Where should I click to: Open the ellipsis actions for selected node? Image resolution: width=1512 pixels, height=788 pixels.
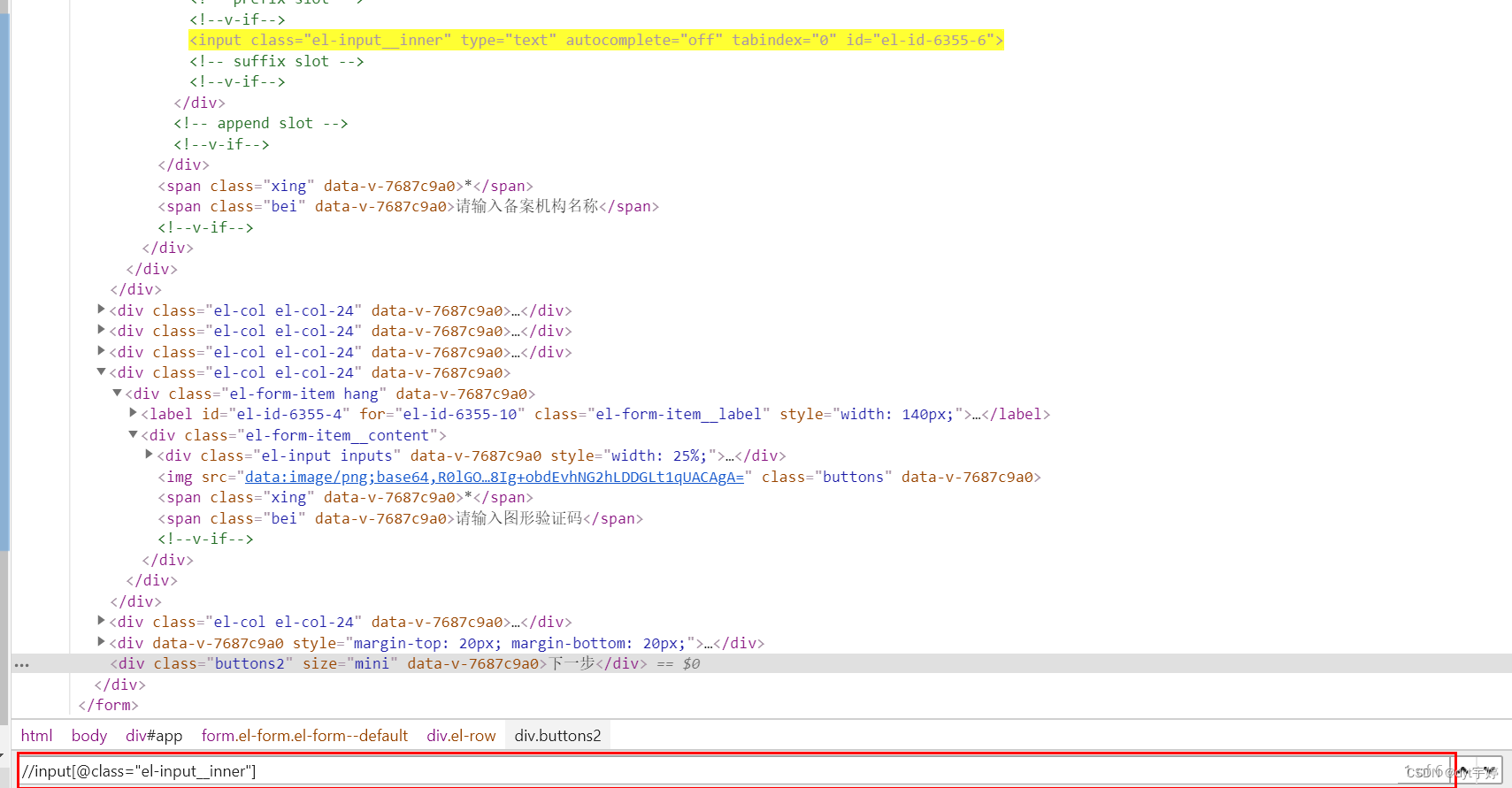tap(22, 664)
